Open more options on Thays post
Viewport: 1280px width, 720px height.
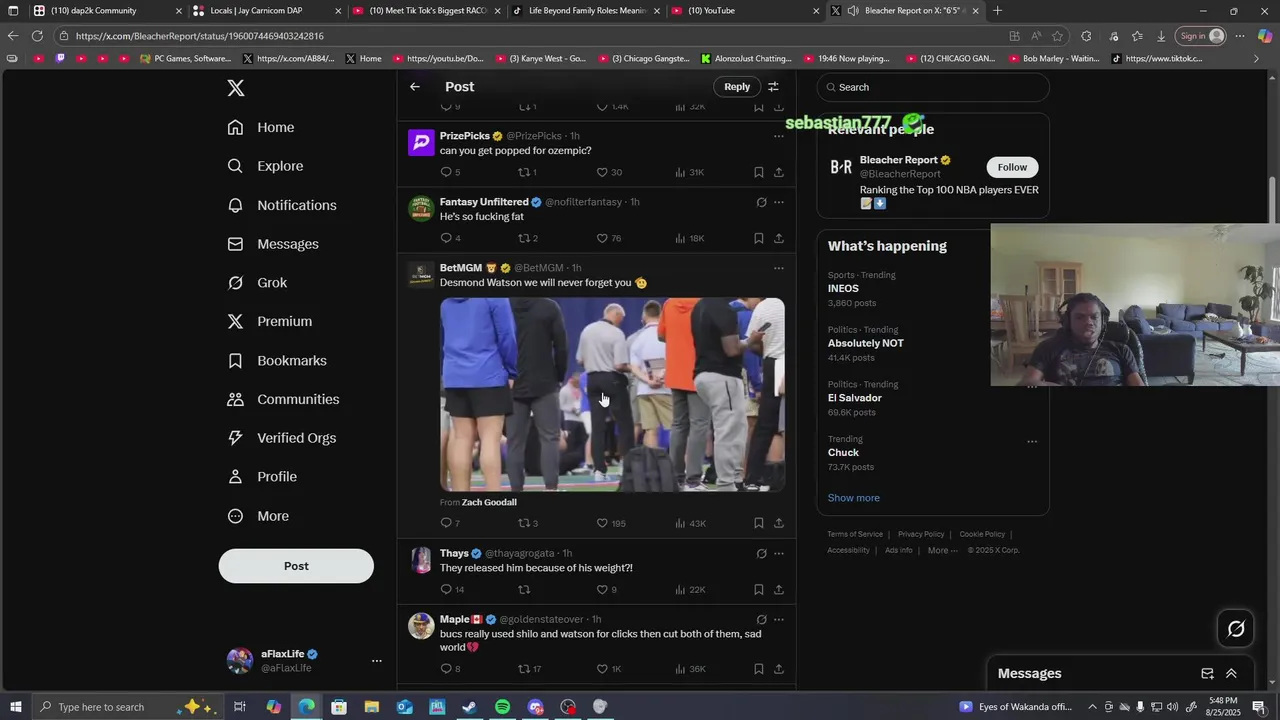[x=779, y=554]
